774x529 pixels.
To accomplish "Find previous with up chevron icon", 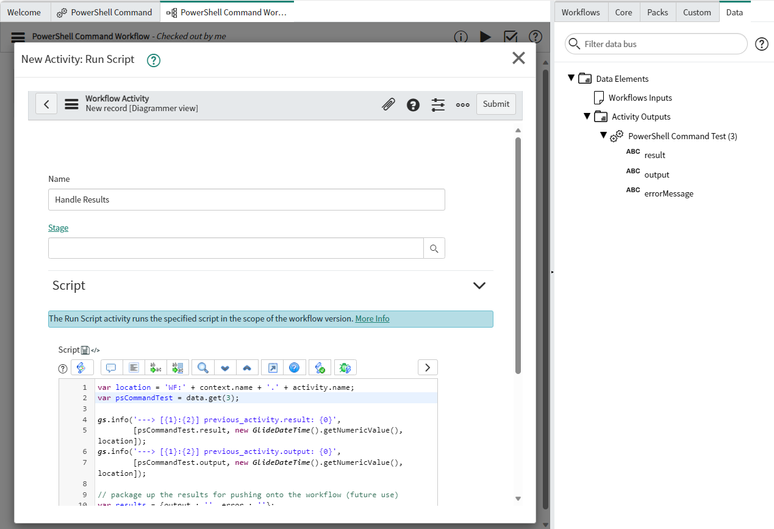I will pos(247,368).
